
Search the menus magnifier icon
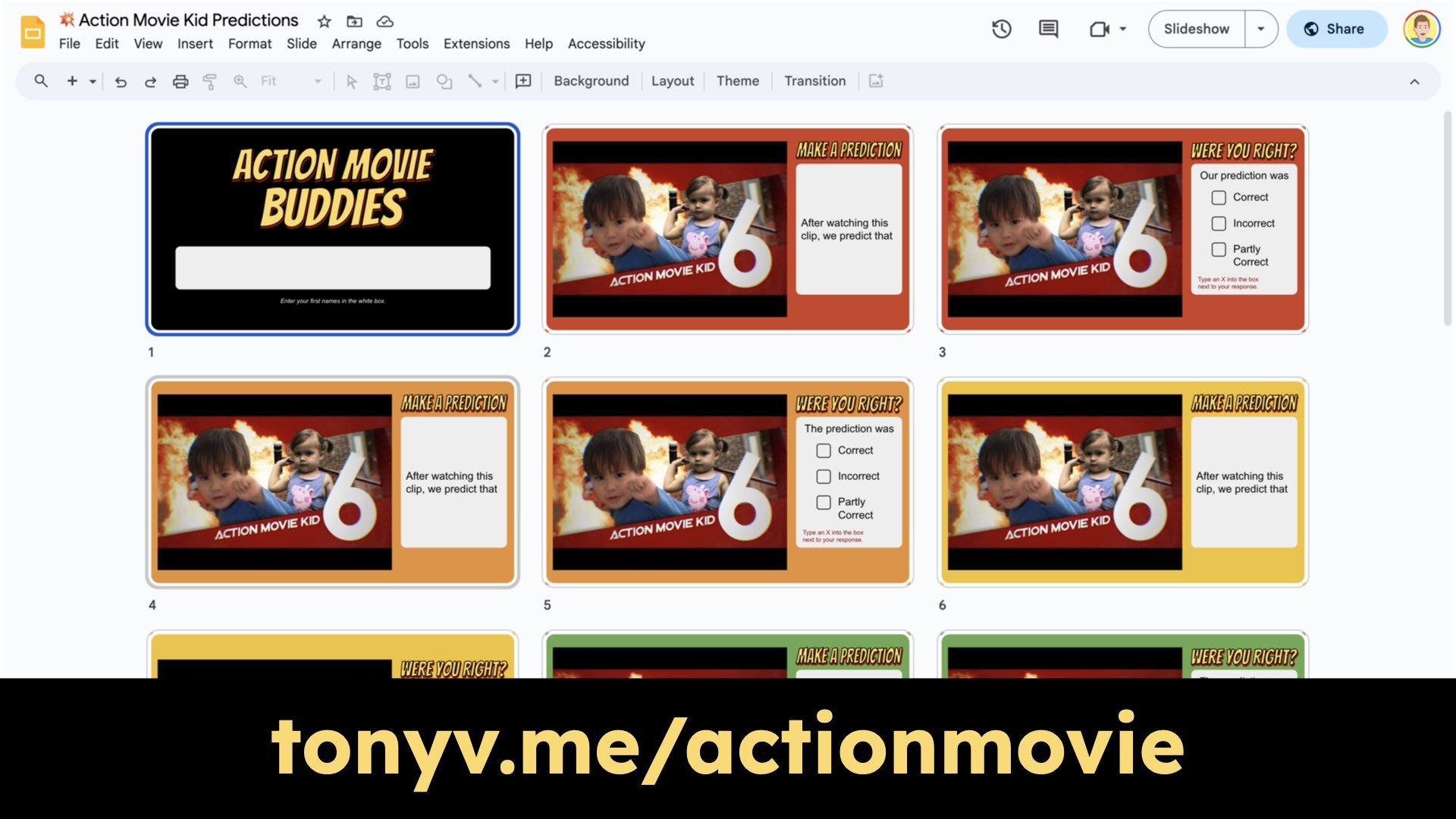pyautogui.click(x=41, y=81)
